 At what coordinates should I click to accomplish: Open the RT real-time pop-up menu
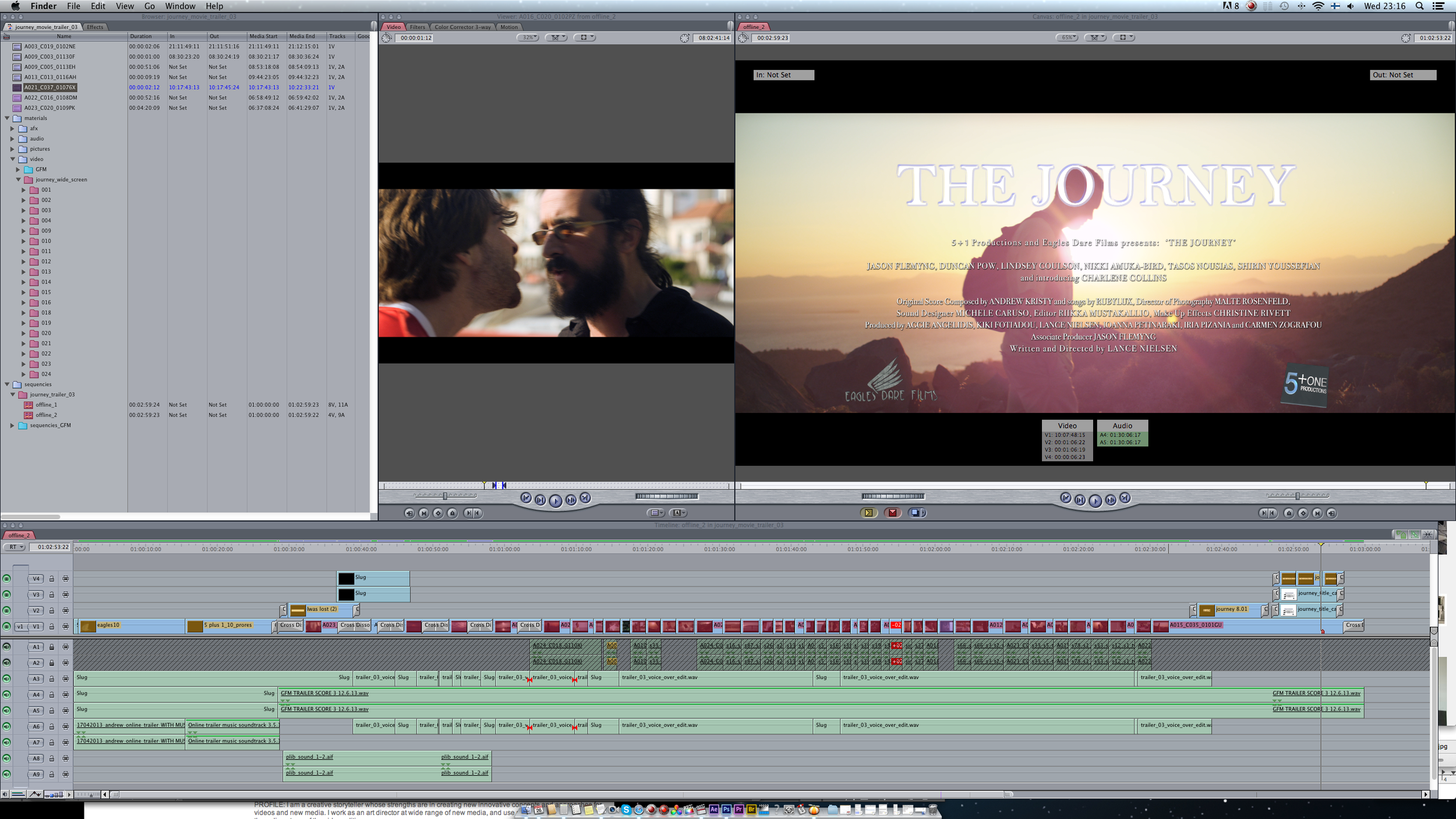click(14, 547)
